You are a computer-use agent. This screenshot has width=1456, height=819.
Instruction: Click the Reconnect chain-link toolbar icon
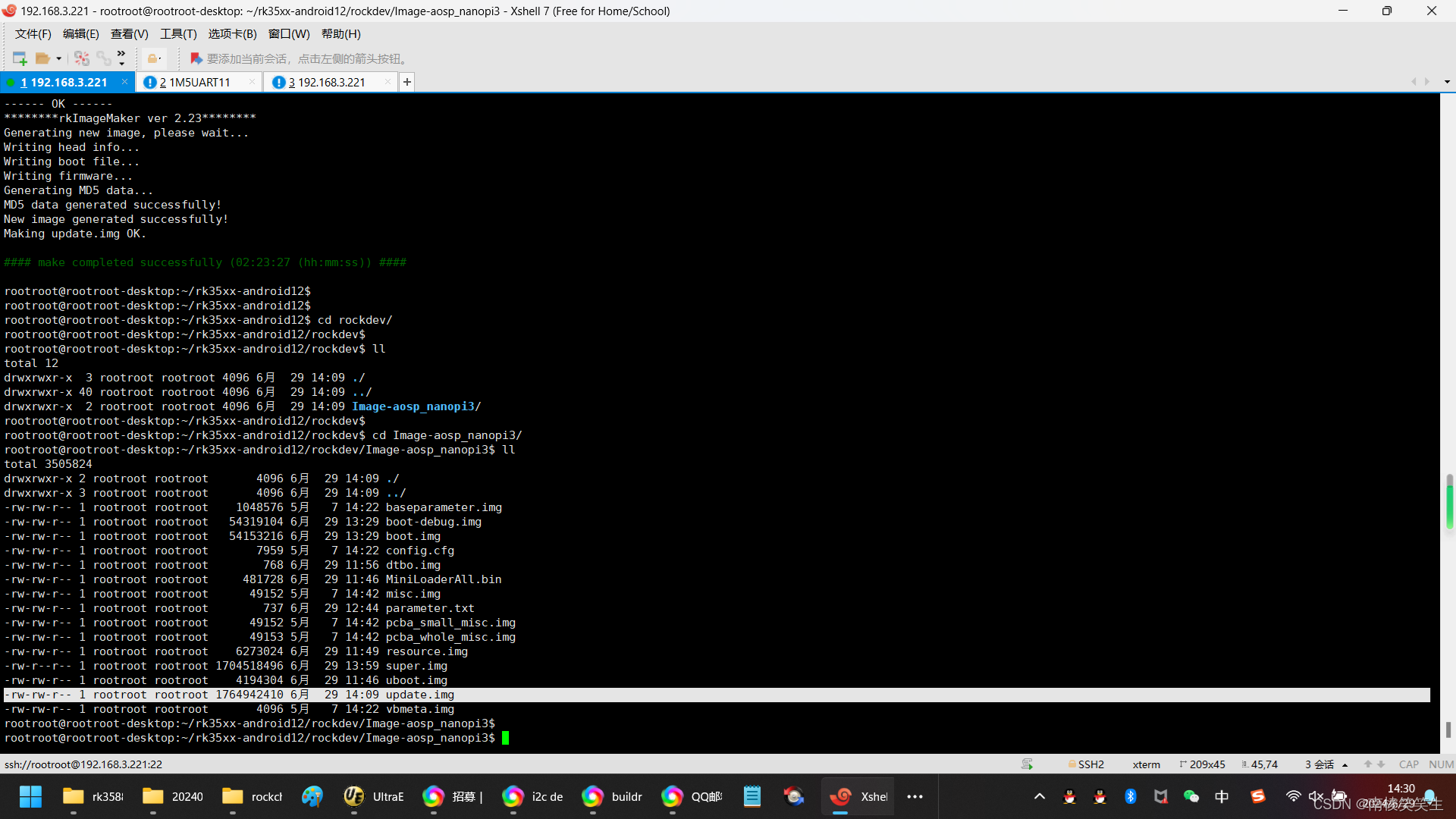point(103,58)
